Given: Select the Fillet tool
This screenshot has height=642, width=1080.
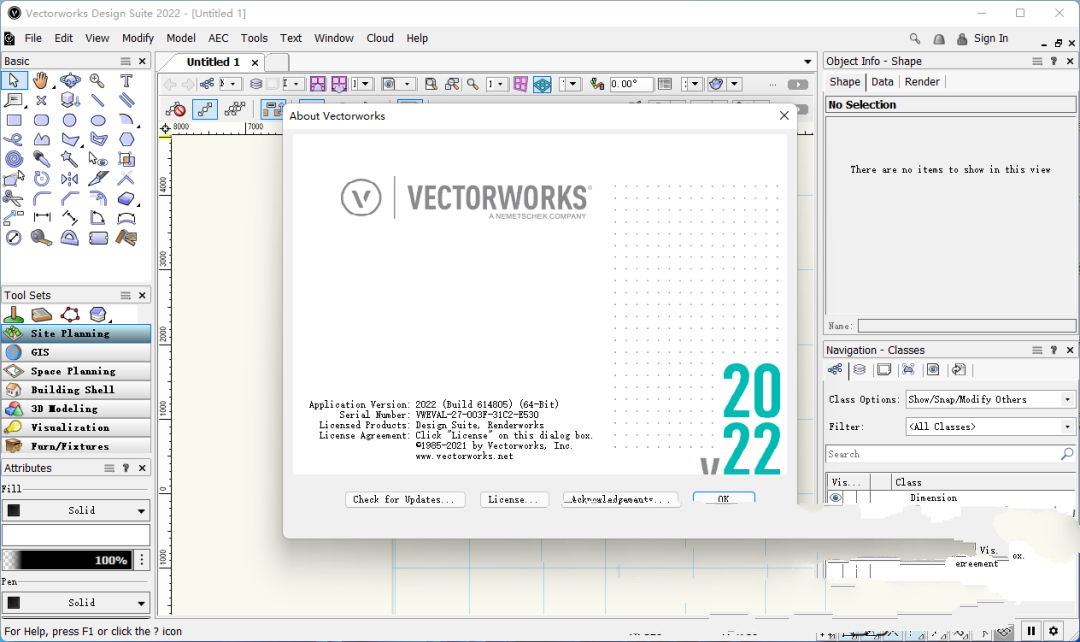Looking at the screenshot, I should click(x=41, y=199).
